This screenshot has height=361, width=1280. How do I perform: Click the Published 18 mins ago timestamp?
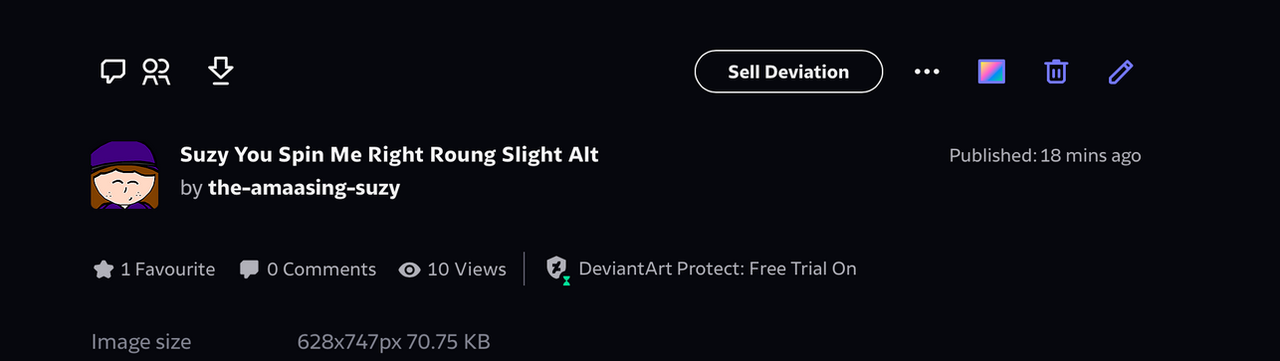click(x=1045, y=156)
